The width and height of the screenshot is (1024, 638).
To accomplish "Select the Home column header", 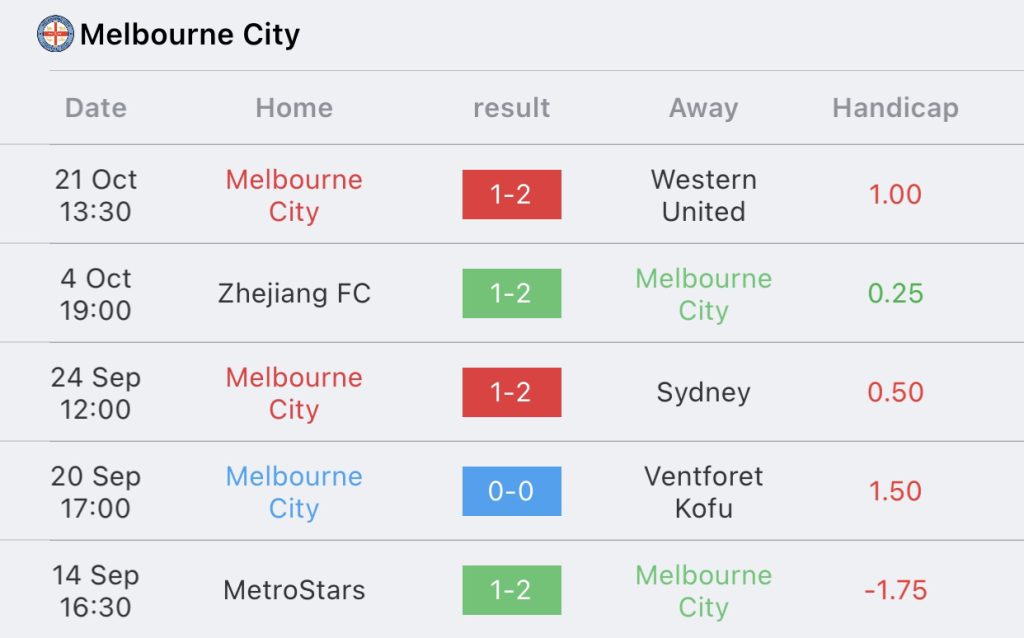I will pyautogui.click(x=294, y=108).
